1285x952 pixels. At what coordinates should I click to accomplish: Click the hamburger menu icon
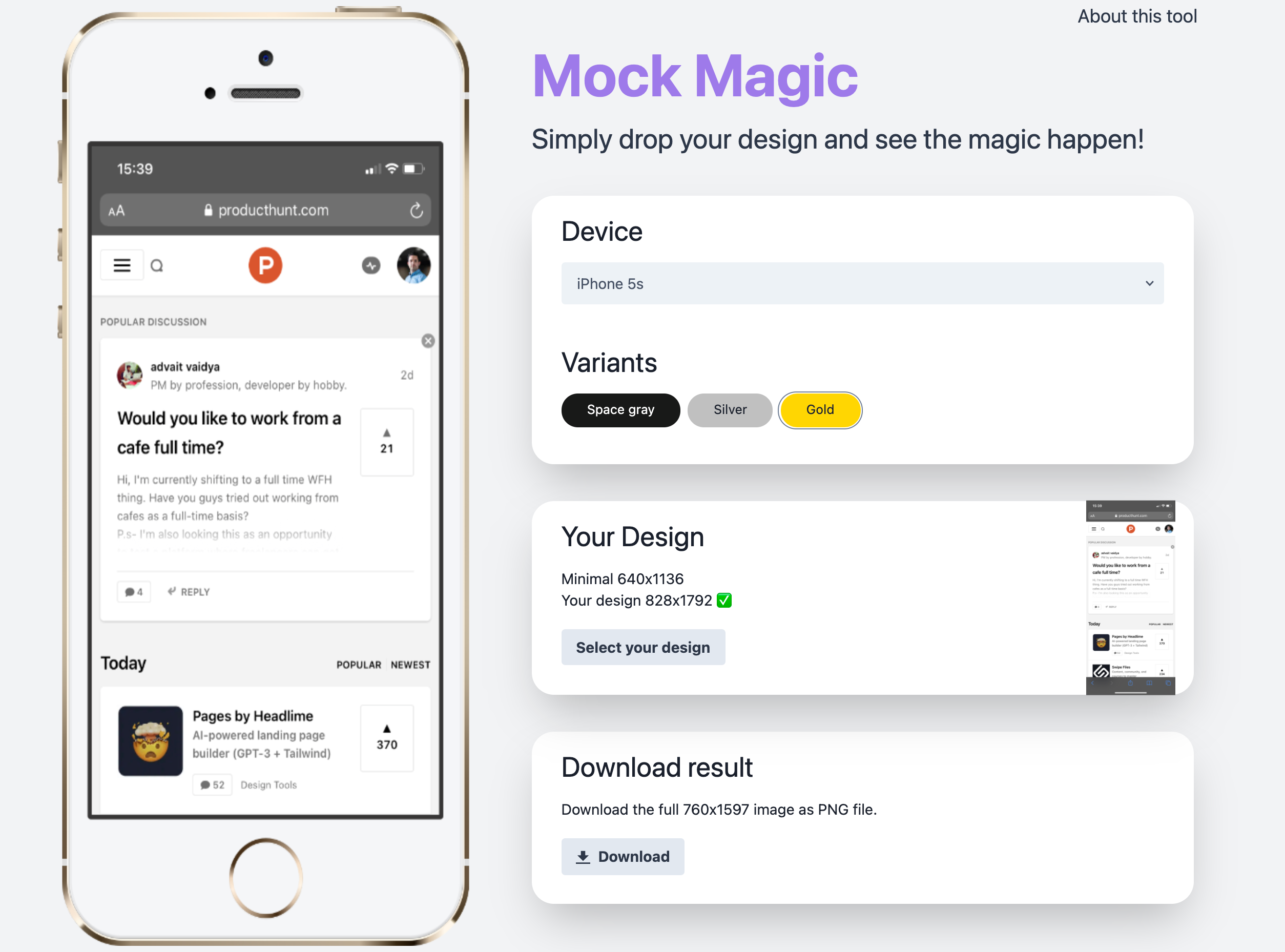(x=122, y=265)
